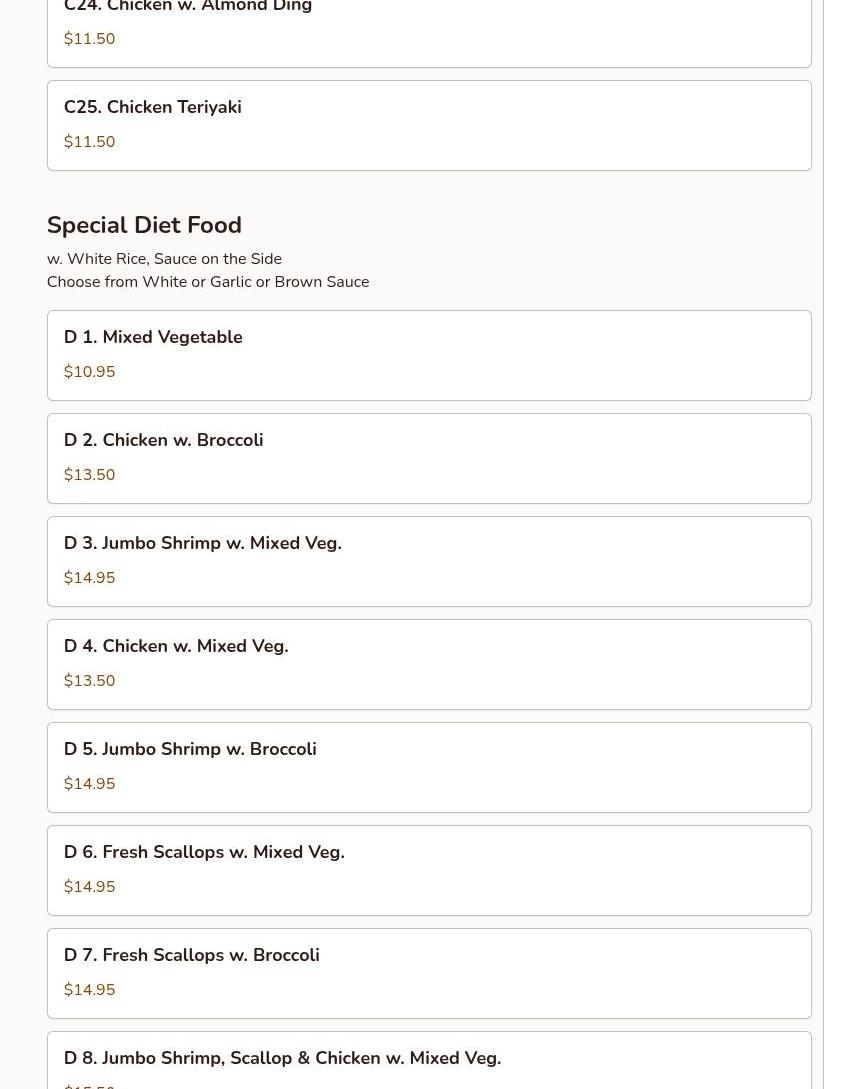Click $14.95 price under D 7 Fresh Scallops
The image size is (844, 1089).
click(89, 990)
